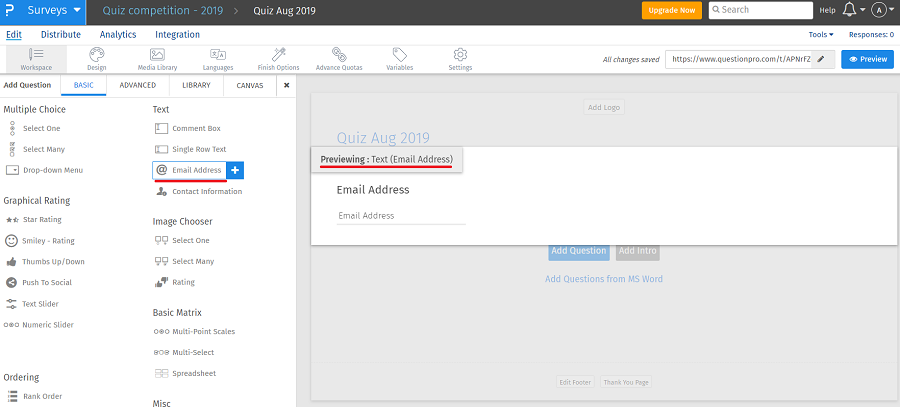The height and width of the screenshot is (407, 900).
Task: Click the Upgrade Now button
Action: point(672,10)
